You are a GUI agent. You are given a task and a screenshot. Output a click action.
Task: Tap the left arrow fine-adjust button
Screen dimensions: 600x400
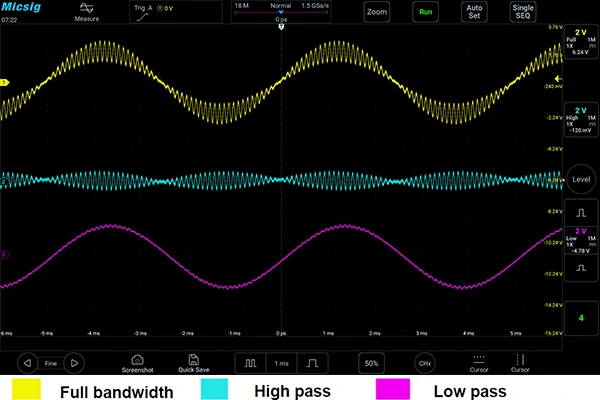26,363
